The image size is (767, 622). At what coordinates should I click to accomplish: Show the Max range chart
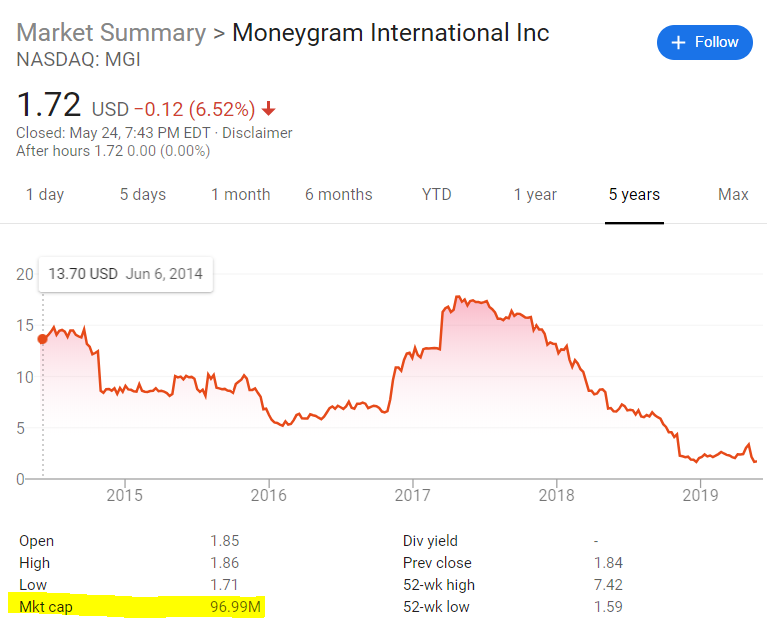(733, 195)
